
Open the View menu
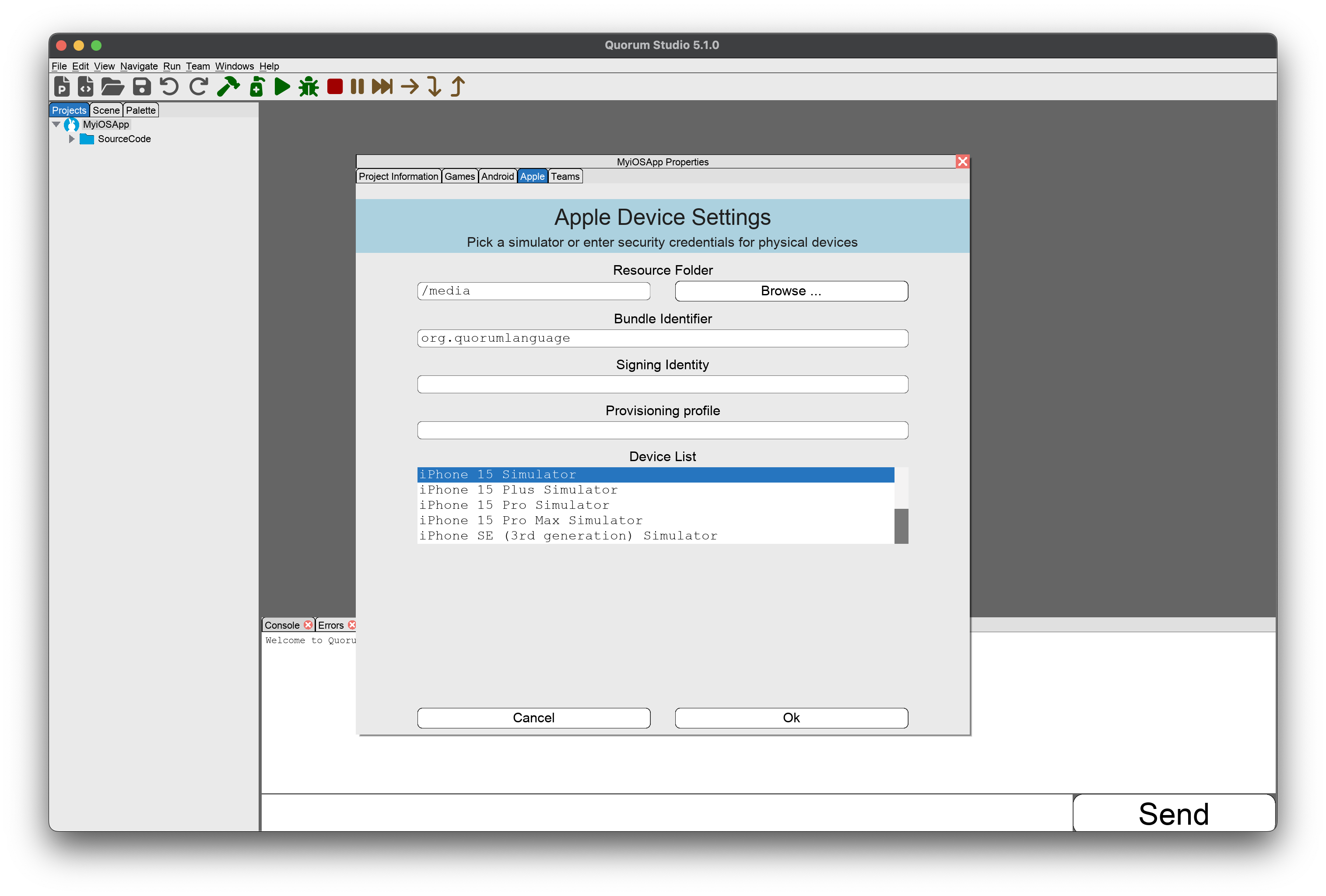(x=104, y=66)
